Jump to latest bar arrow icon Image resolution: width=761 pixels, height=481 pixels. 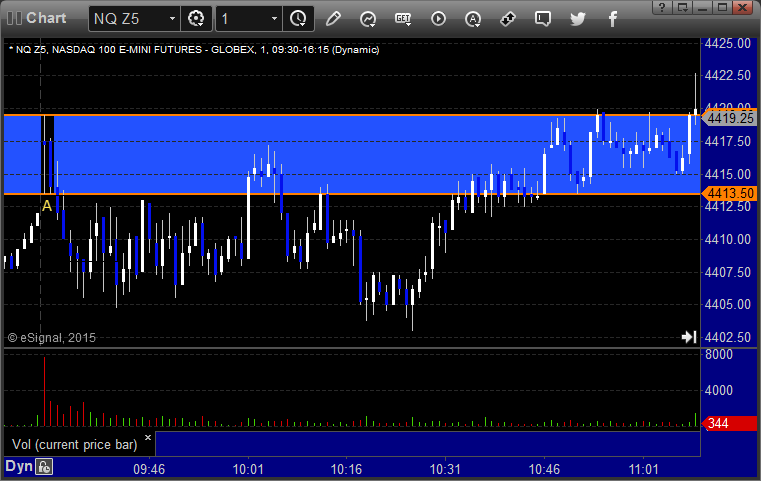tap(689, 337)
